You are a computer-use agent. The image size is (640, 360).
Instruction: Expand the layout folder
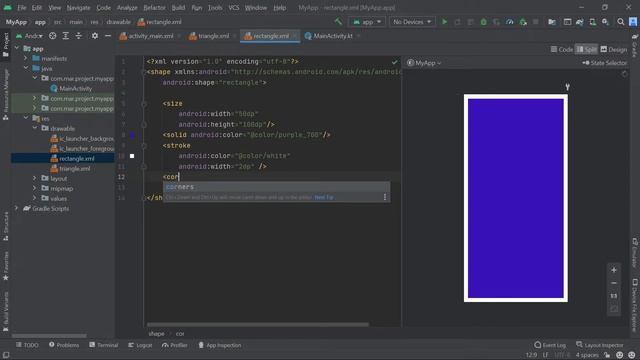click(x=35, y=178)
